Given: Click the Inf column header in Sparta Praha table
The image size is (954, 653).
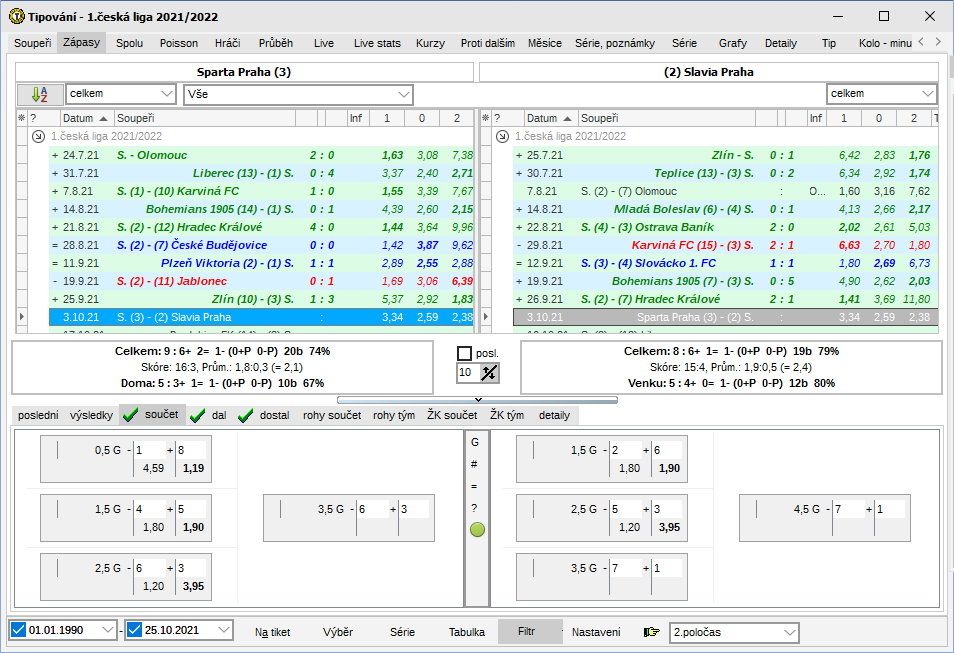Looking at the screenshot, I should [x=356, y=118].
